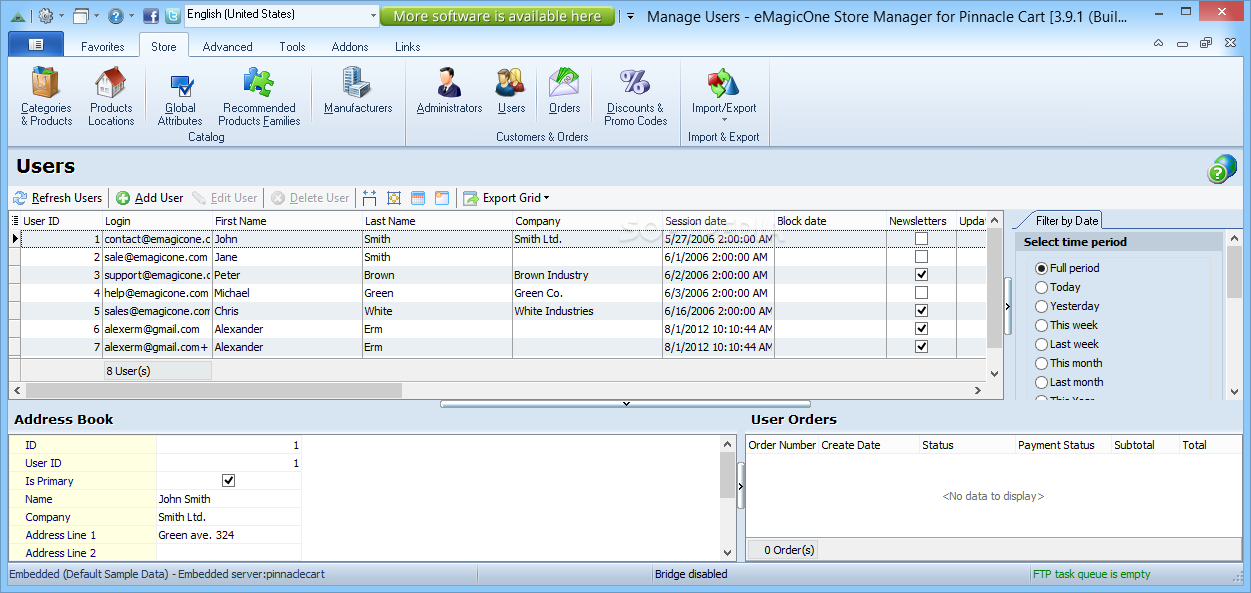Open the quick access toolbar customize arrow
This screenshot has width=1251, height=593.
point(629,17)
